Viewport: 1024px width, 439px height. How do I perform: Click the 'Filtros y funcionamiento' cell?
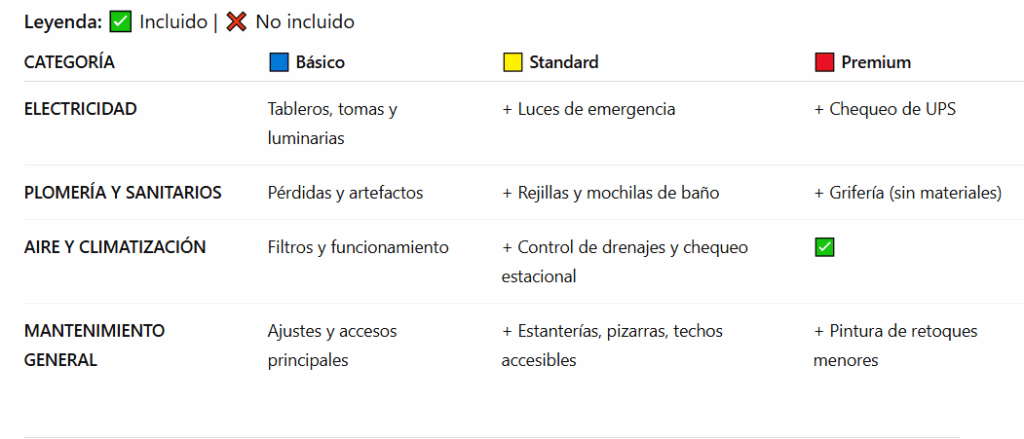[x=358, y=247]
